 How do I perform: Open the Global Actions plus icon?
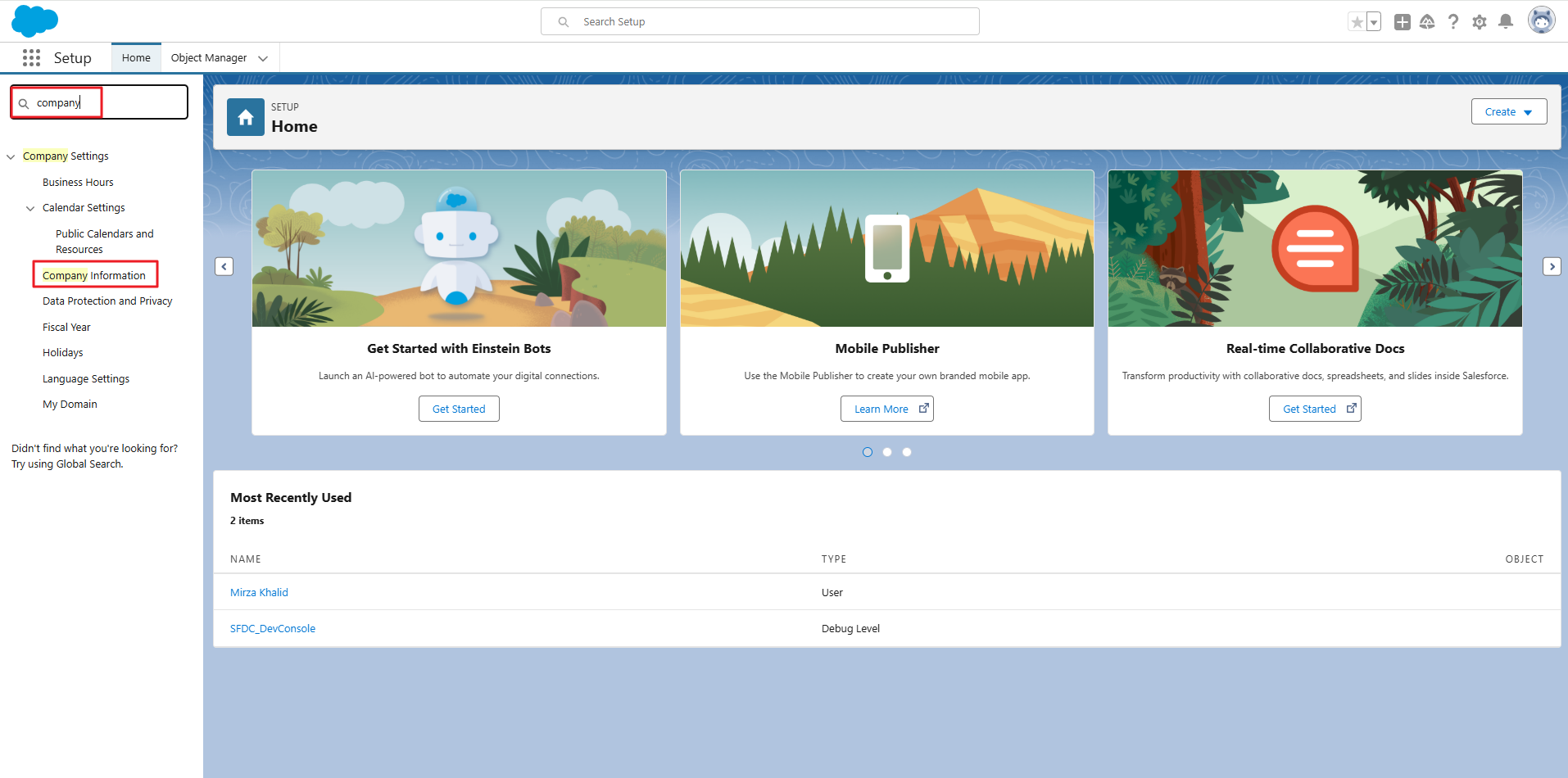(1402, 22)
